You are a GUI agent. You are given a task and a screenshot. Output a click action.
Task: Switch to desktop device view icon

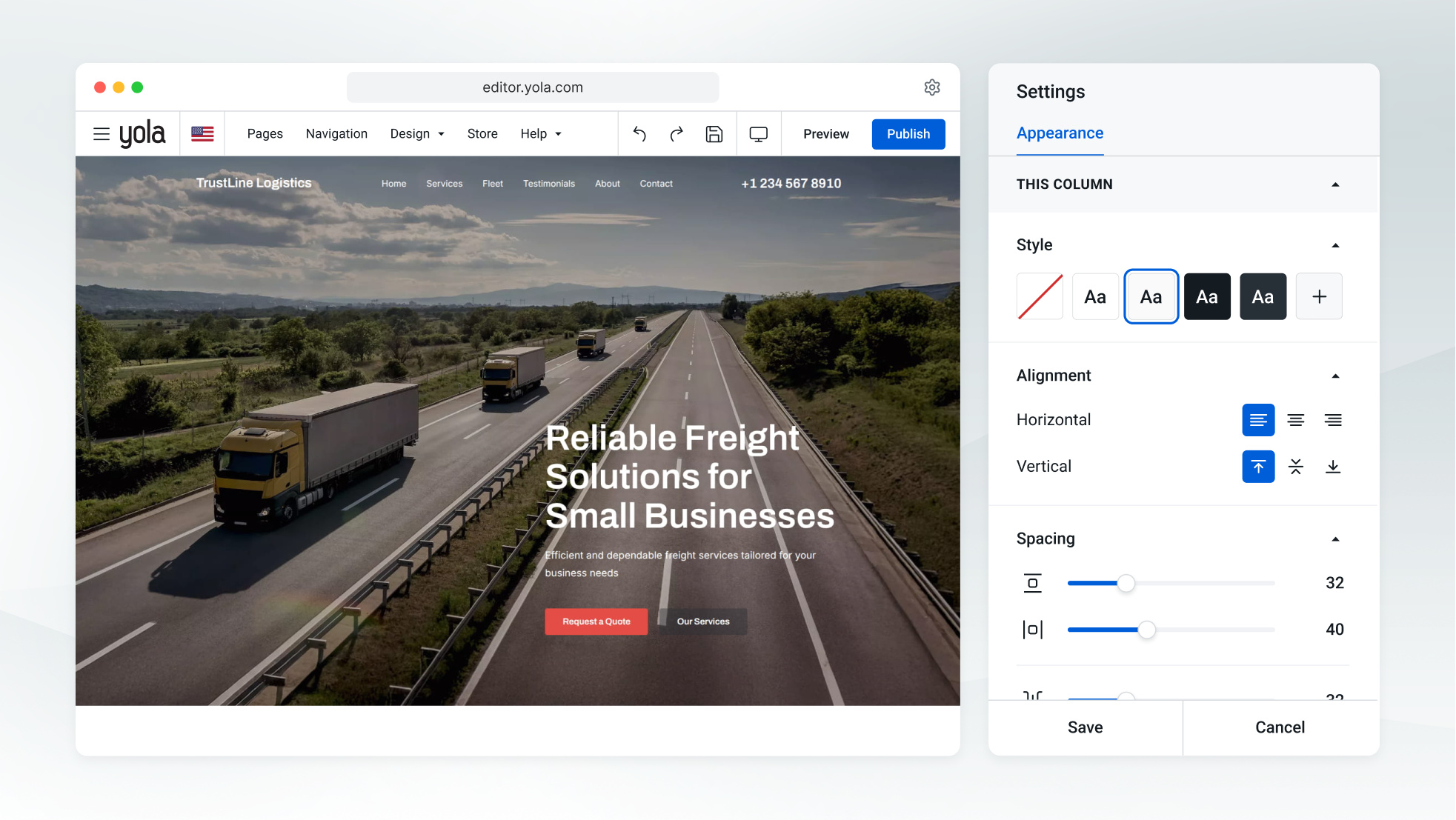coord(759,134)
